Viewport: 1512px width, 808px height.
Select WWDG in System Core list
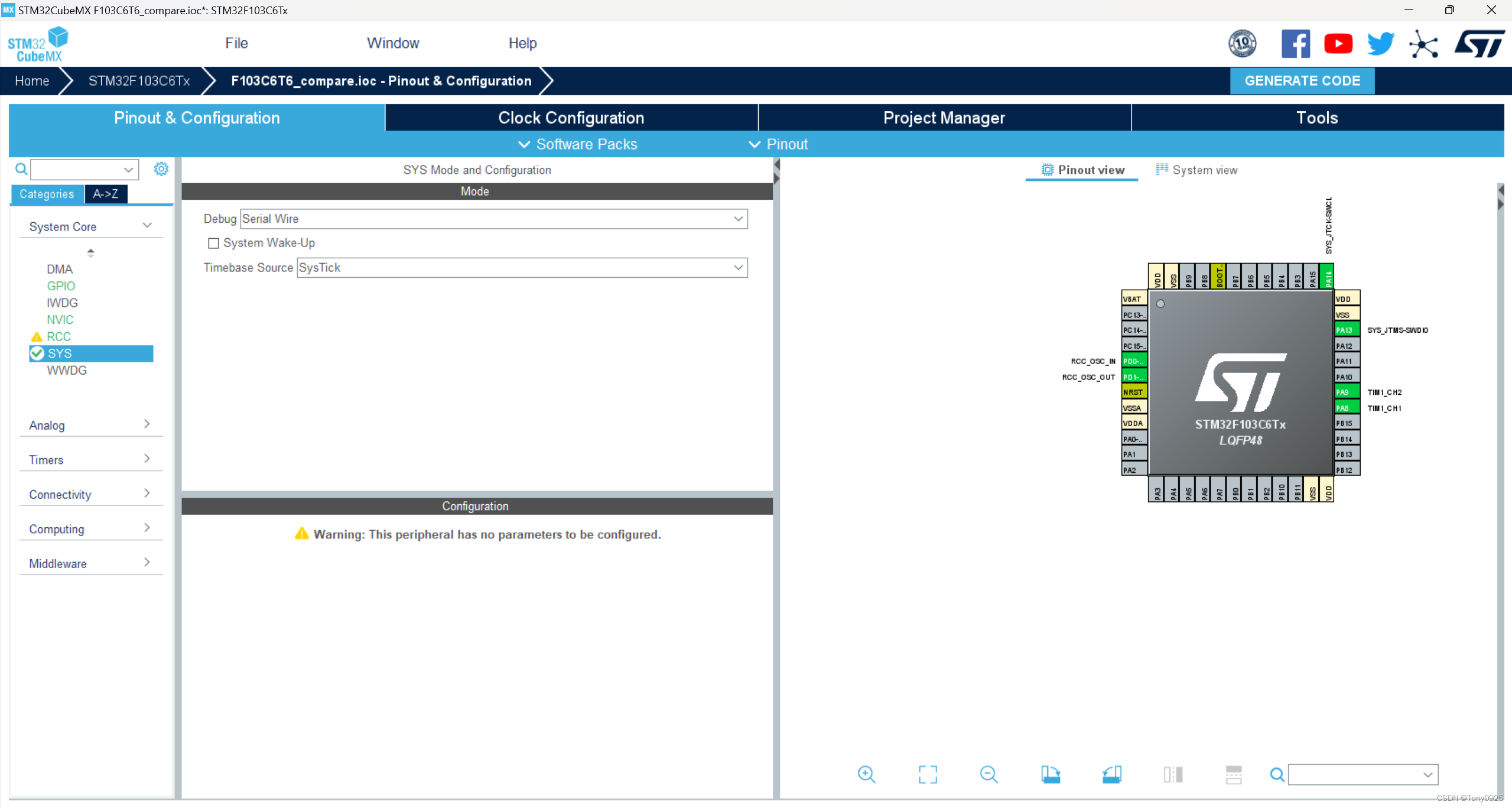67,371
